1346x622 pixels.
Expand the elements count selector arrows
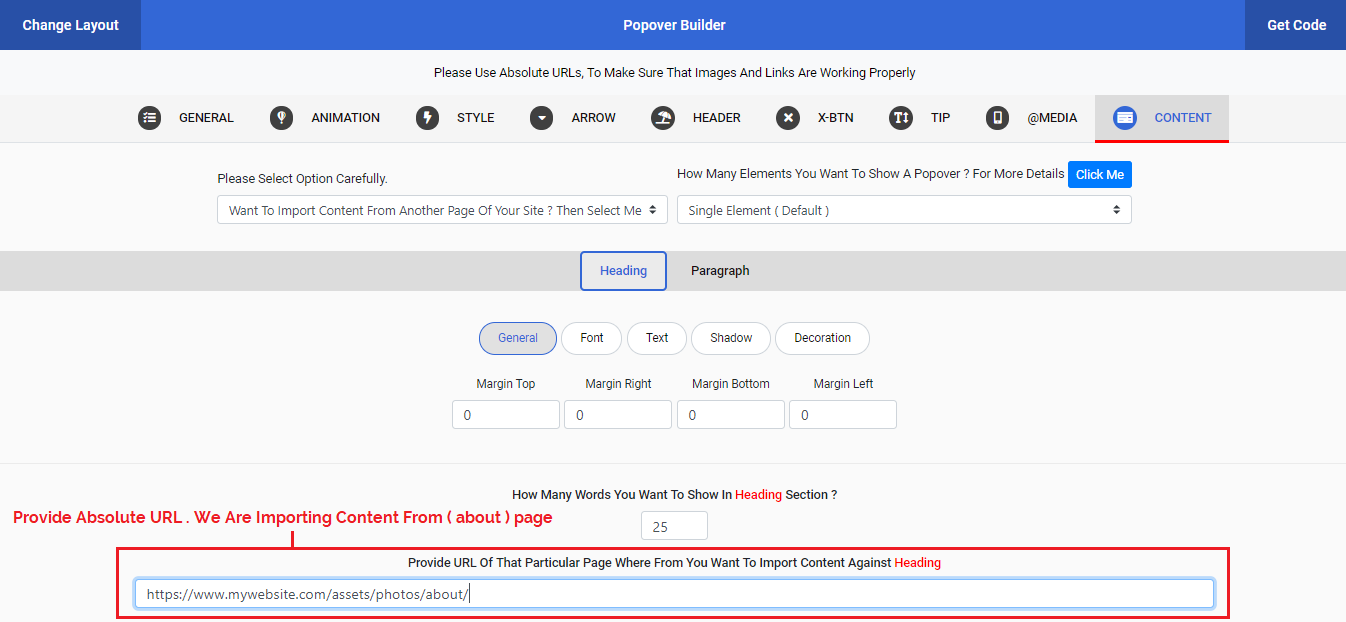1118,209
